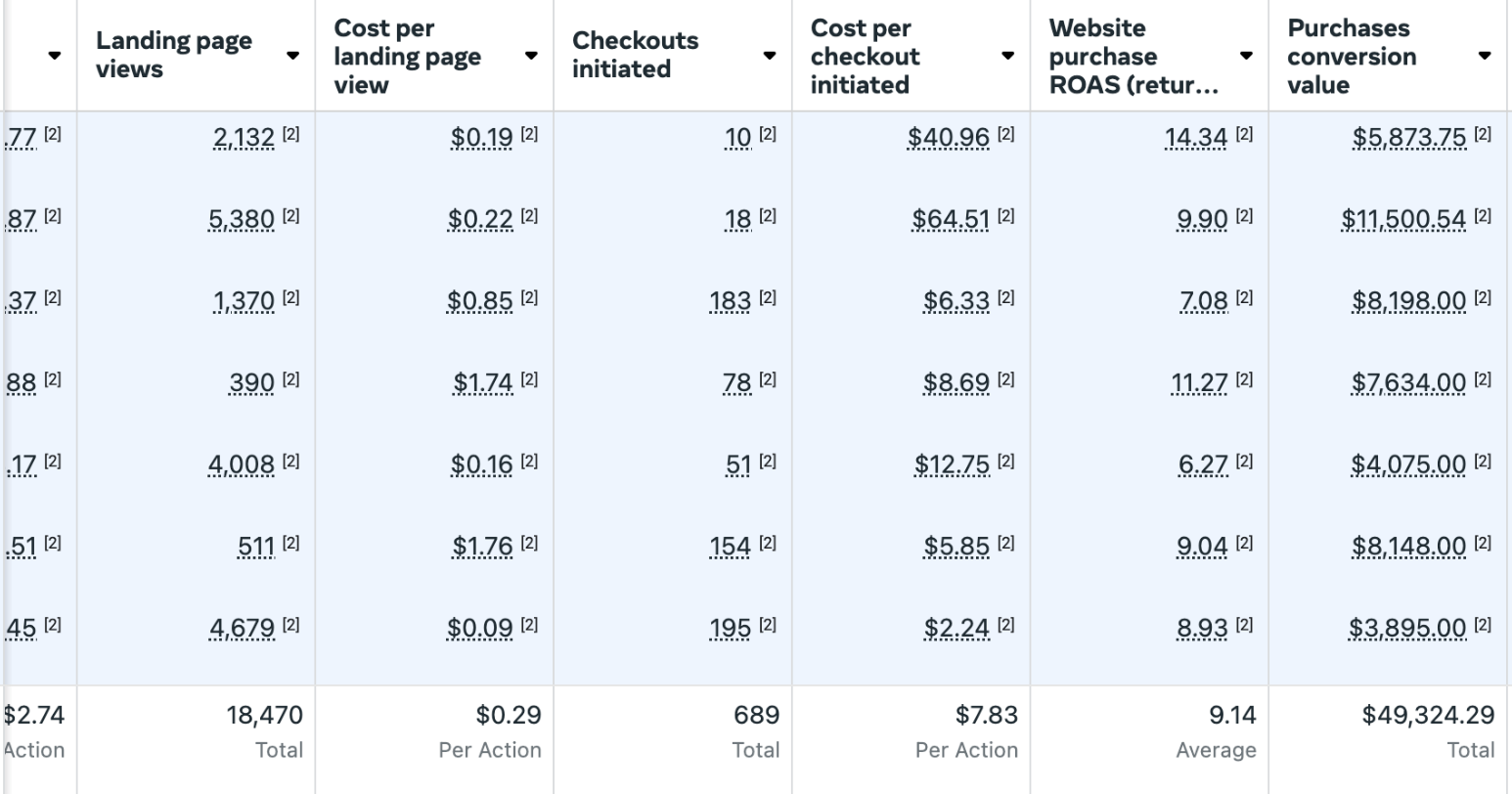Open Cost per landing page view dropdown arrow
1512x794 pixels.
(x=531, y=56)
